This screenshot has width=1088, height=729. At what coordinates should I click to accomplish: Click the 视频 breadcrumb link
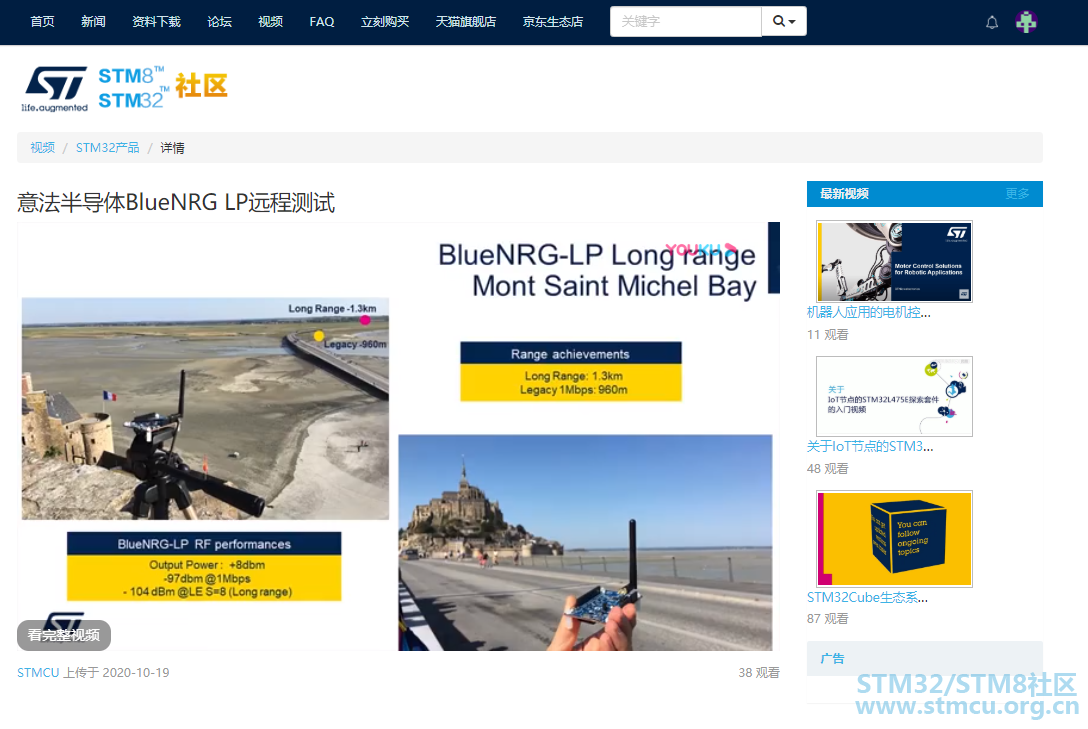pyautogui.click(x=42, y=148)
